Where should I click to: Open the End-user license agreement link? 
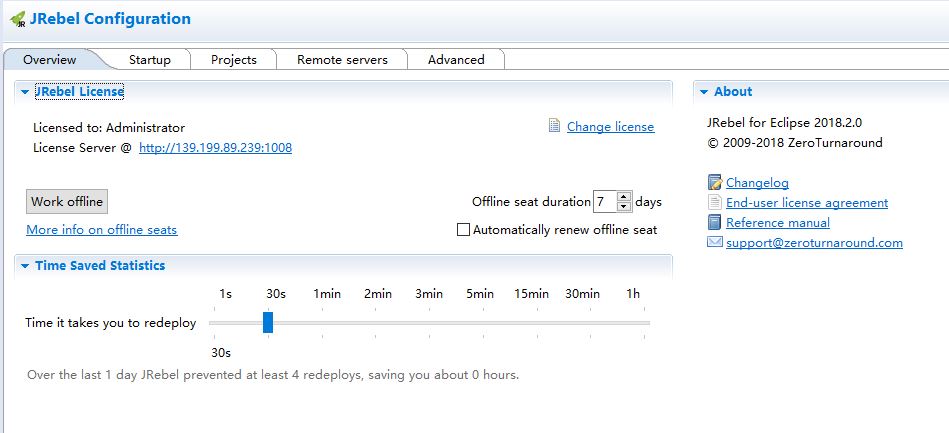click(x=807, y=202)
